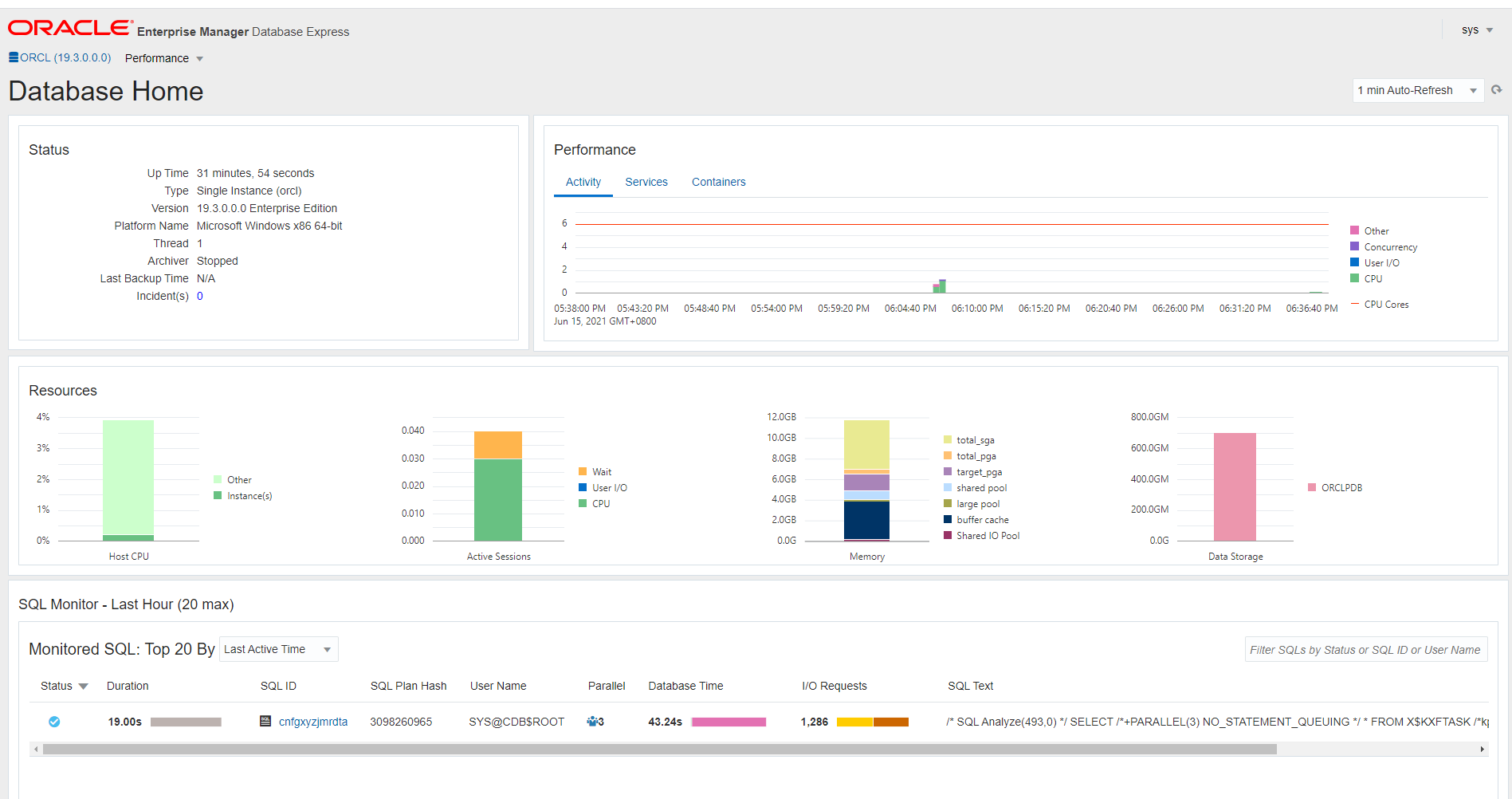Switch to the Services tab
This screenshot has width=1512, height=799.
(x=646, y=182)
